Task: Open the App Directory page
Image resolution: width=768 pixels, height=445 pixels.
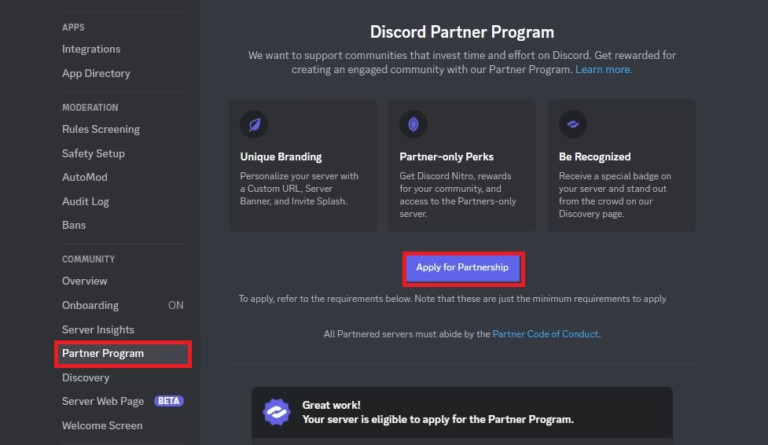Action: (96, 73)
